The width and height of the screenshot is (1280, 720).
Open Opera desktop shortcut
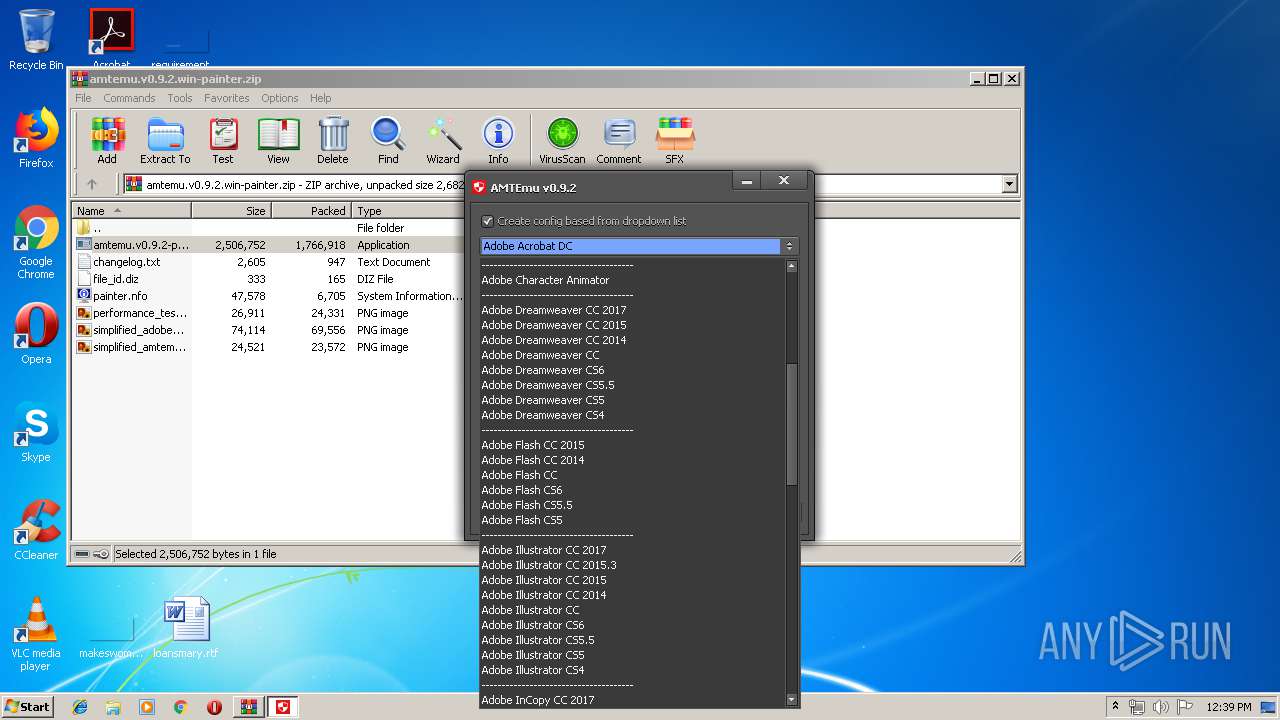[x=36, y=334]
